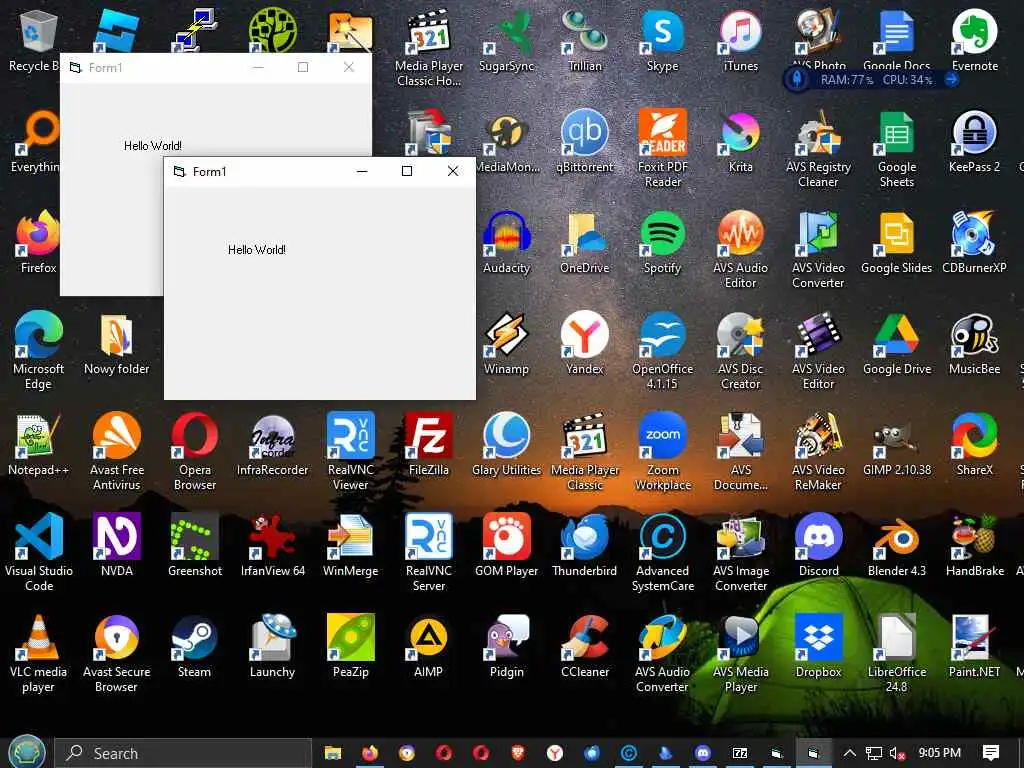Screen dimensions: 1024x768
Task: Click Hello World! label in back Form1
Action: tap(153, 146)
